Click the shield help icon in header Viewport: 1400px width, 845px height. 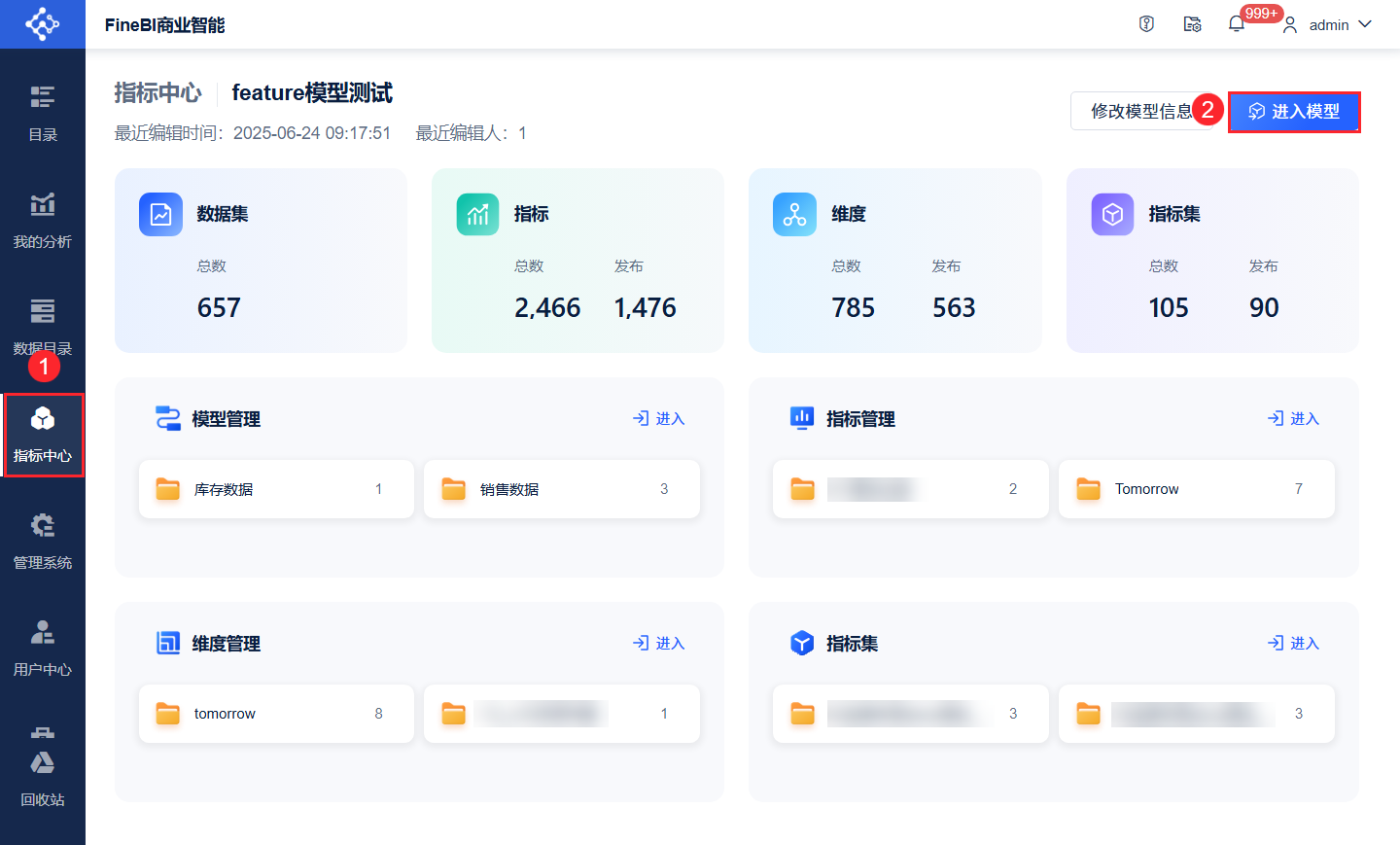(1146, 24)
